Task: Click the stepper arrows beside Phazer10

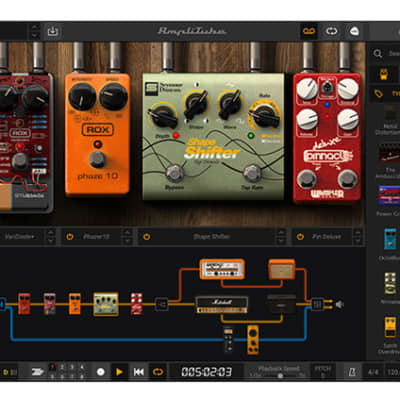Action: (x=128, y=237)
